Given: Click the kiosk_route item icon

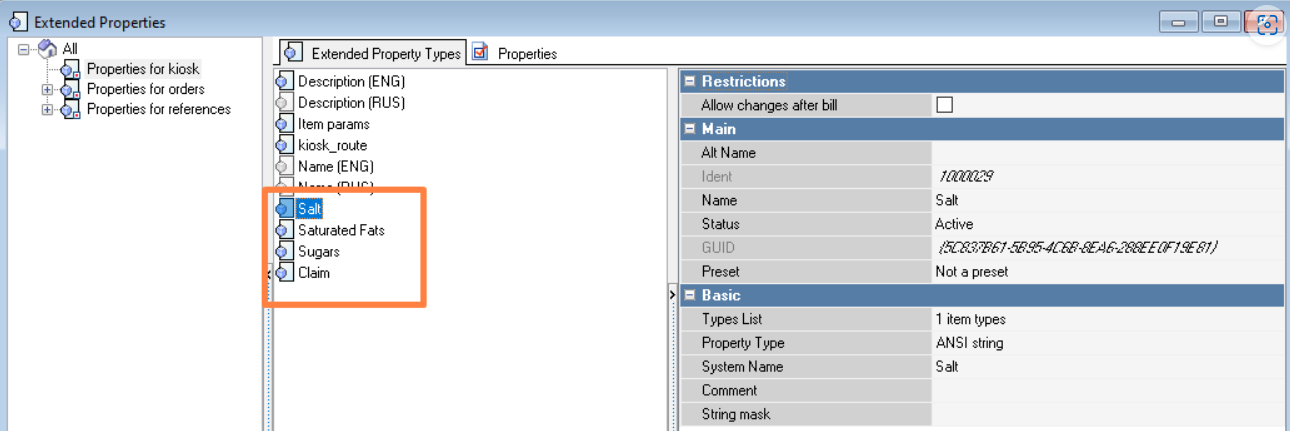Looking at the screenshot, I should click(x=283, y=145).
